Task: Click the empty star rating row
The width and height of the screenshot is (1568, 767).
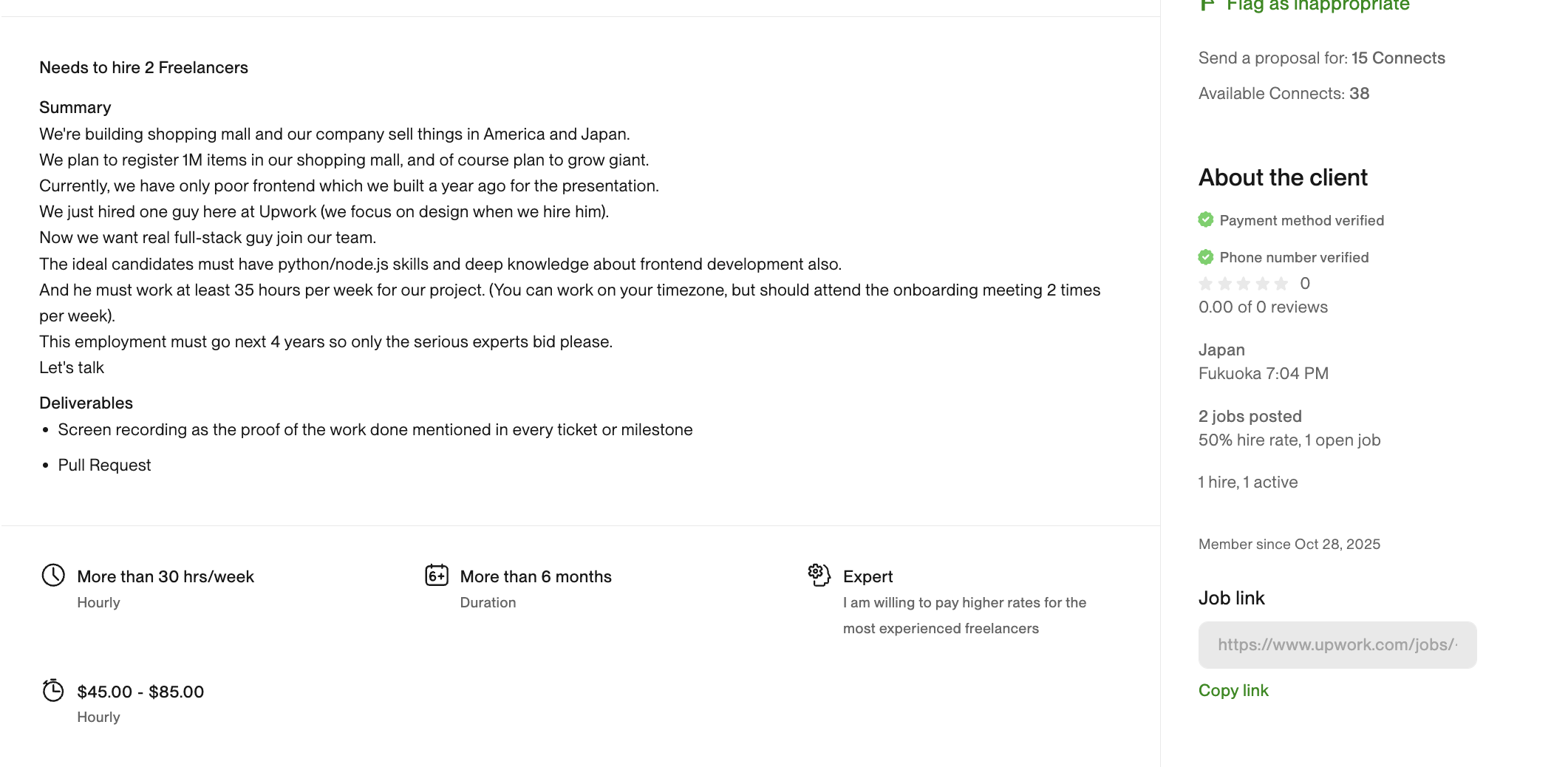Action: coord(1244,284)
